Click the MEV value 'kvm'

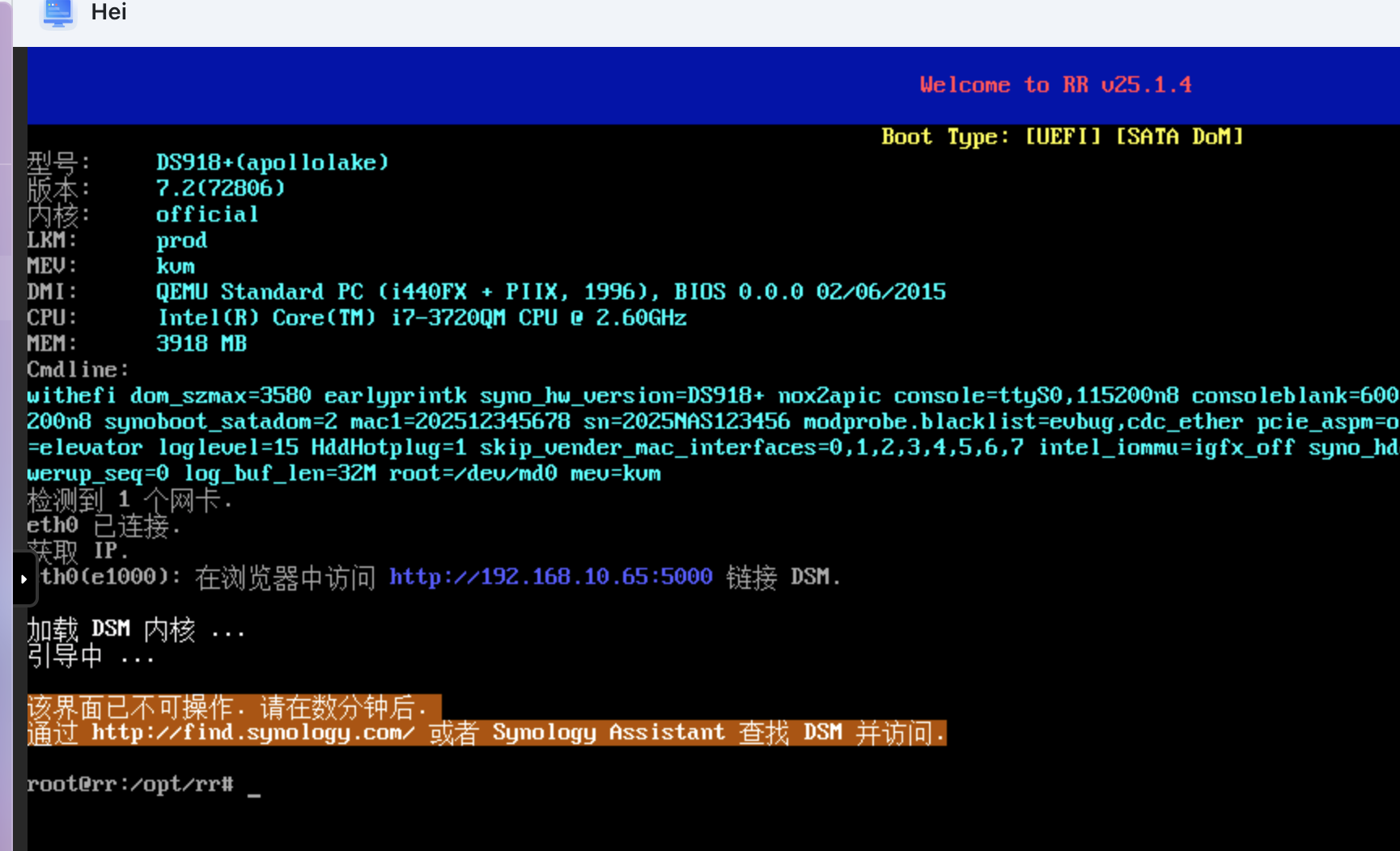click(176, 266)
